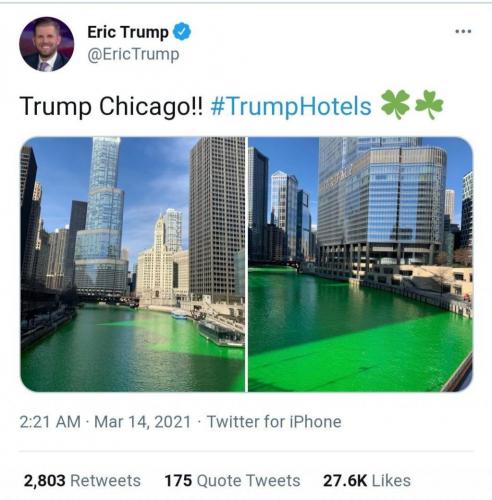
Task: View right photo of bright green river
Action: click(x=360, y=264)
